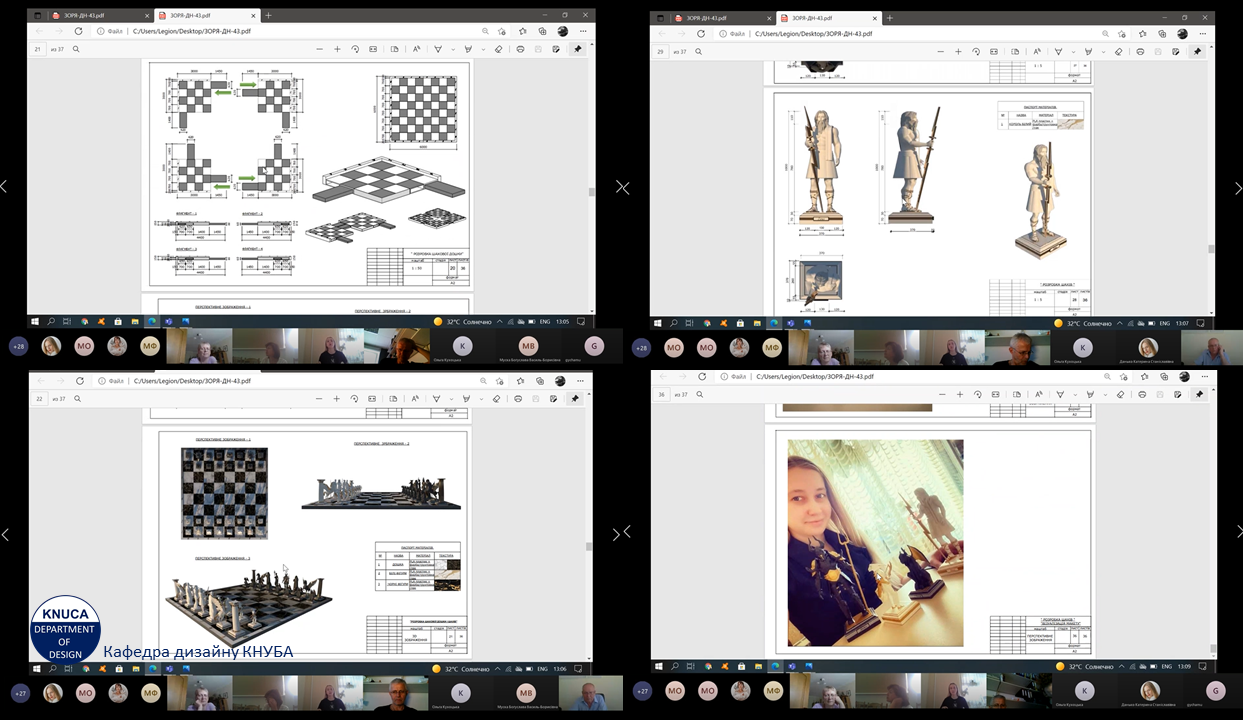Viewport: 1243px width, 720px height.
Task: Print the PDF from the page 29 window
Action: [x=1141, y=51]
